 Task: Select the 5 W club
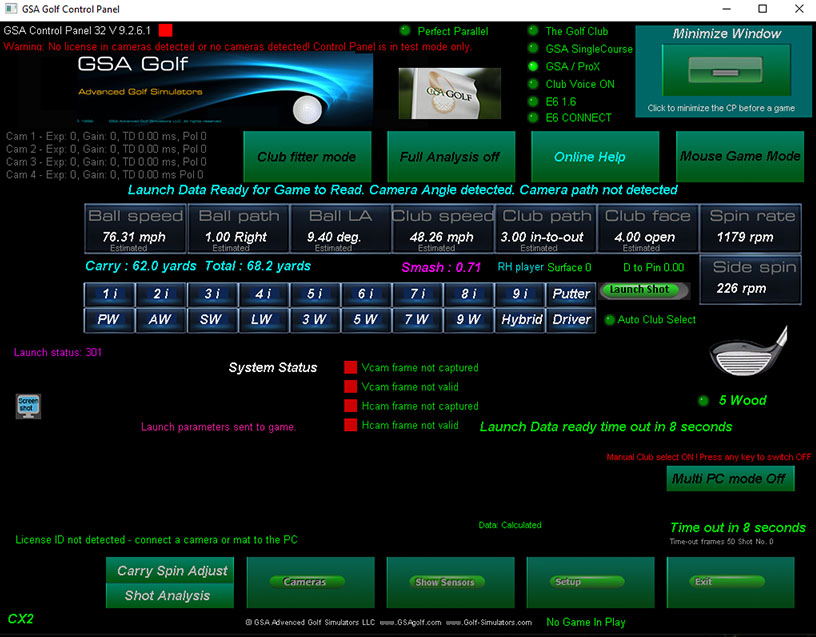click(365, 320)
